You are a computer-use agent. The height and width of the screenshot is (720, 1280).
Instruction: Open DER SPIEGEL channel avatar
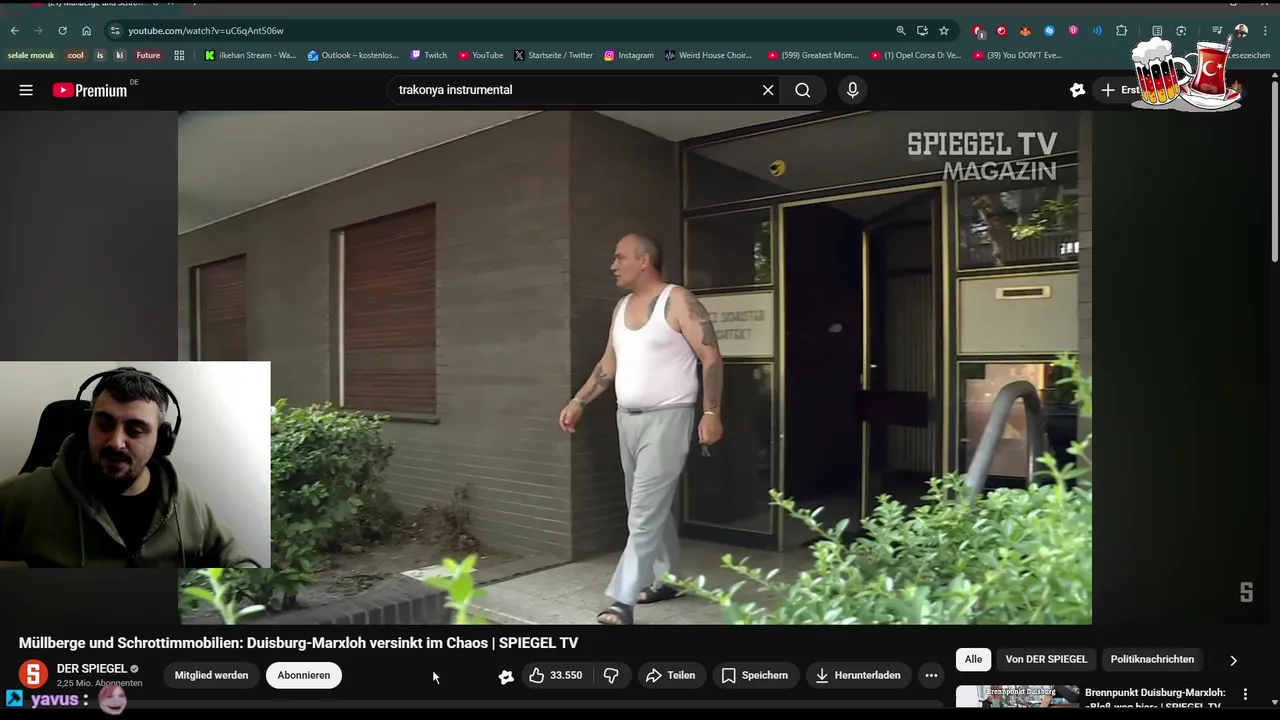click(x=33, y=675)
